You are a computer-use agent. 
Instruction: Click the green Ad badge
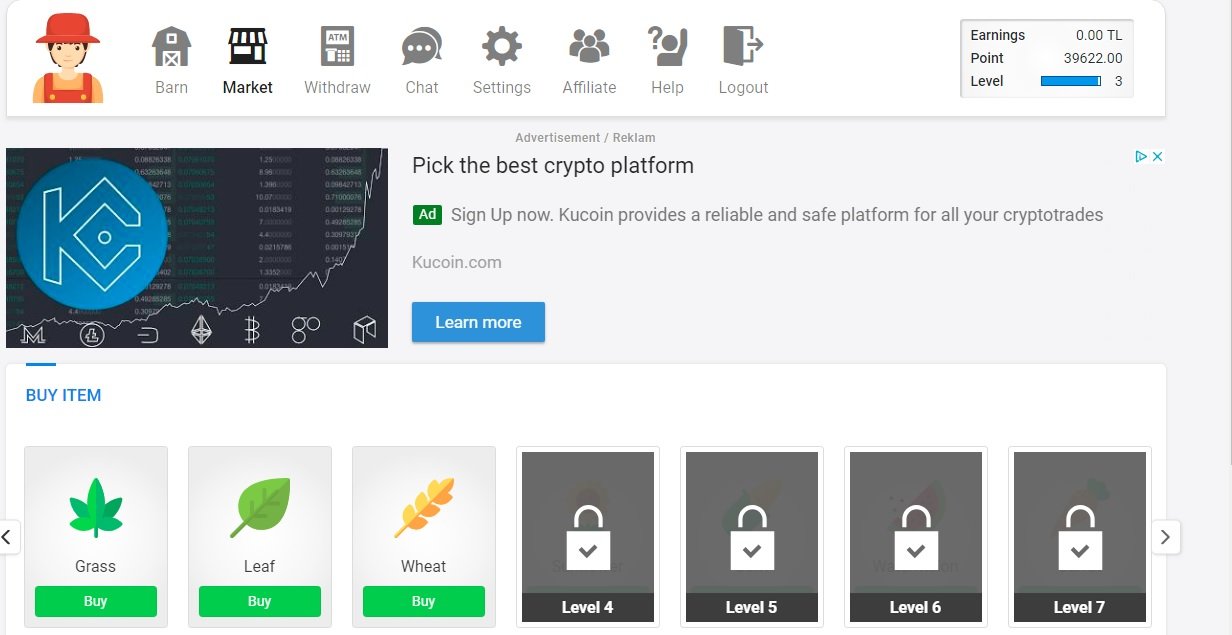pos(427,214)
